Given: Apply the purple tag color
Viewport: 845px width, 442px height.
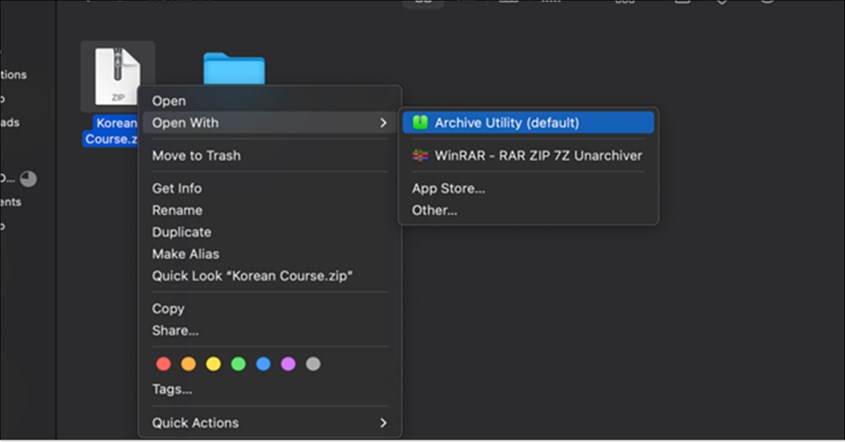Looking at the screenshot, I should coord(288,364).
